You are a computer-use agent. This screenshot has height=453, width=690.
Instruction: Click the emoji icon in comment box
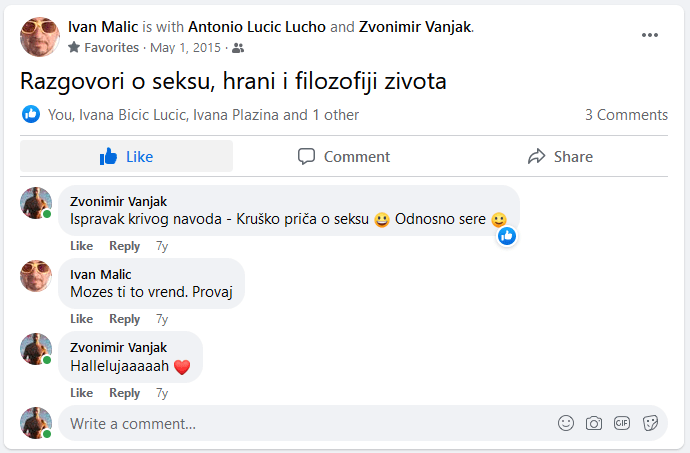[x=566, y=423]
